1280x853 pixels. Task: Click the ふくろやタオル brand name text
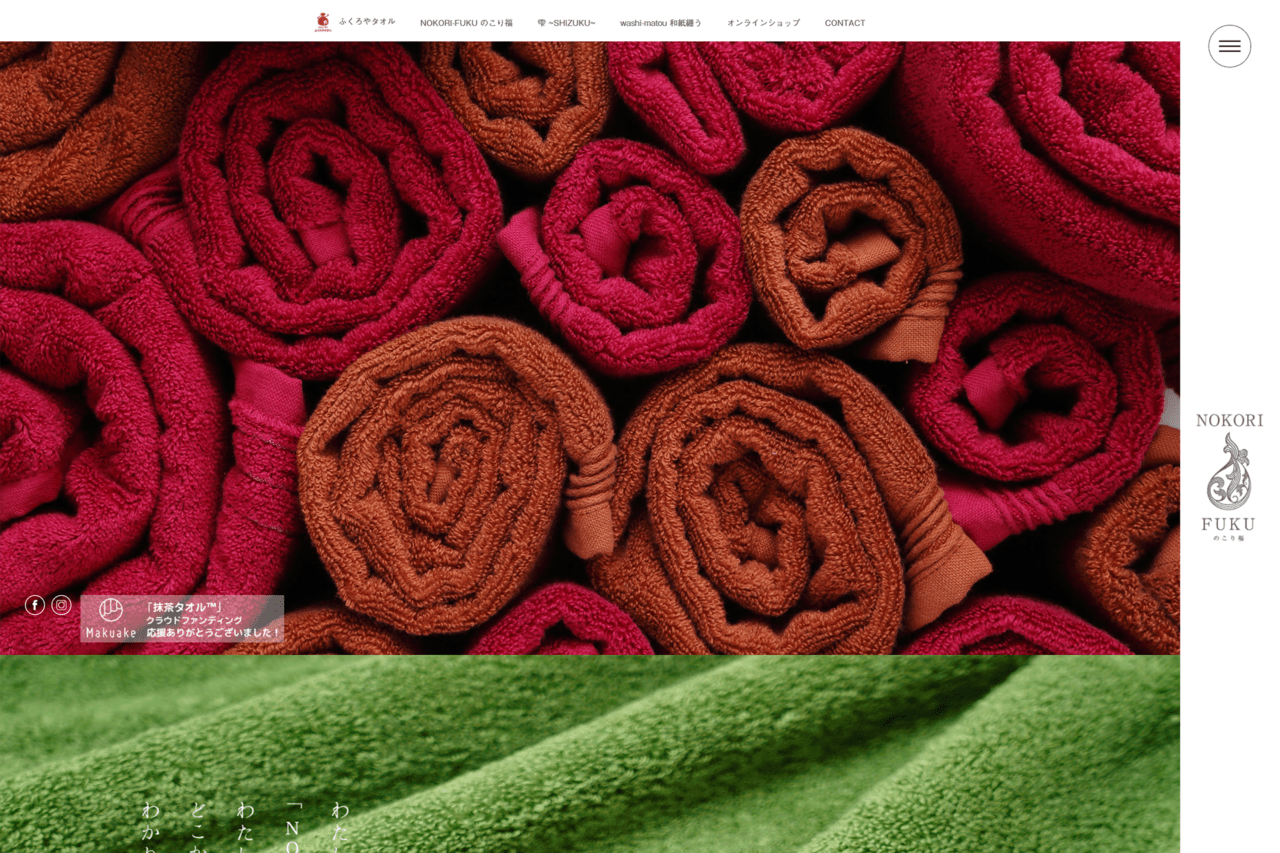[367, 22]
